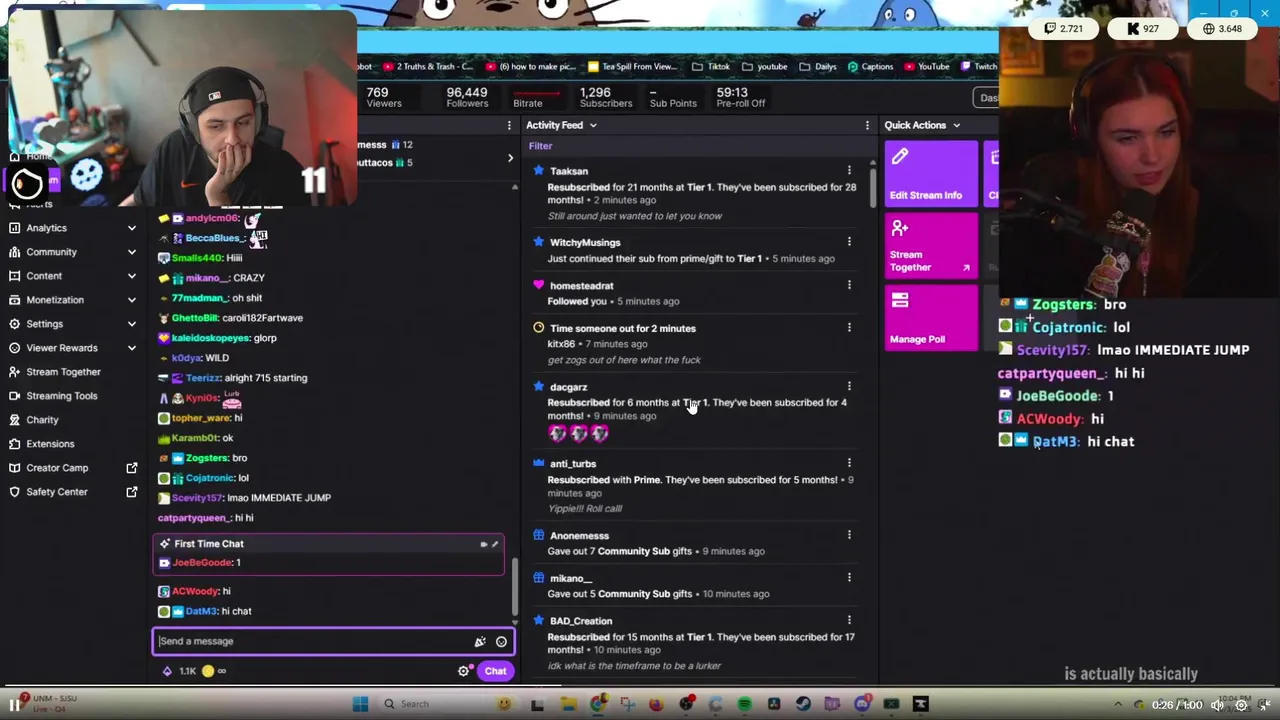Image resolution: width=1280 pixels, height=720 pixels.
Task: Open options menu for dacgarz resub
Action: pos(849,386)
